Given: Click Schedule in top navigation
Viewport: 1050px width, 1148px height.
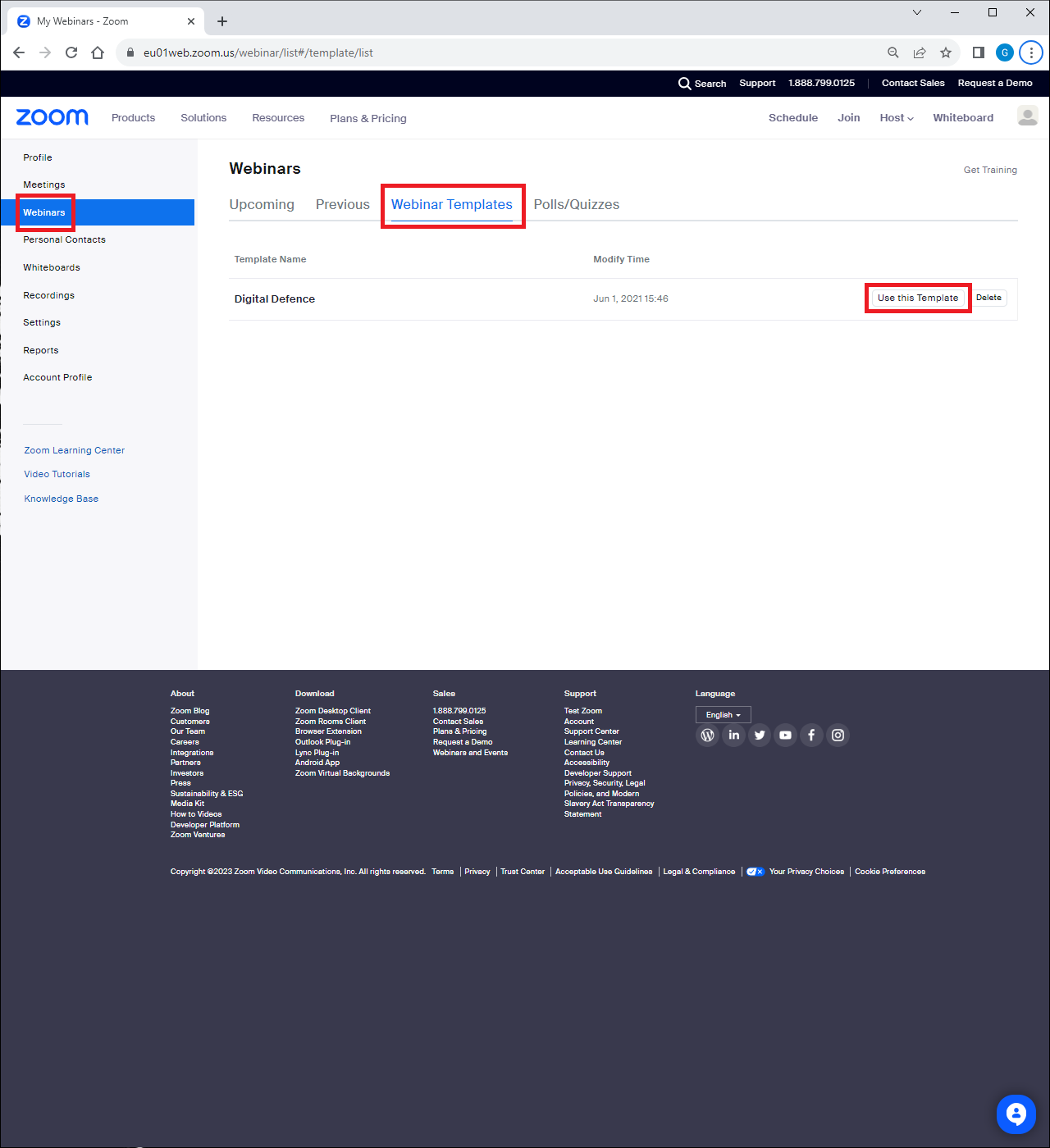Looking at the screenshot, I should [793, 118].
